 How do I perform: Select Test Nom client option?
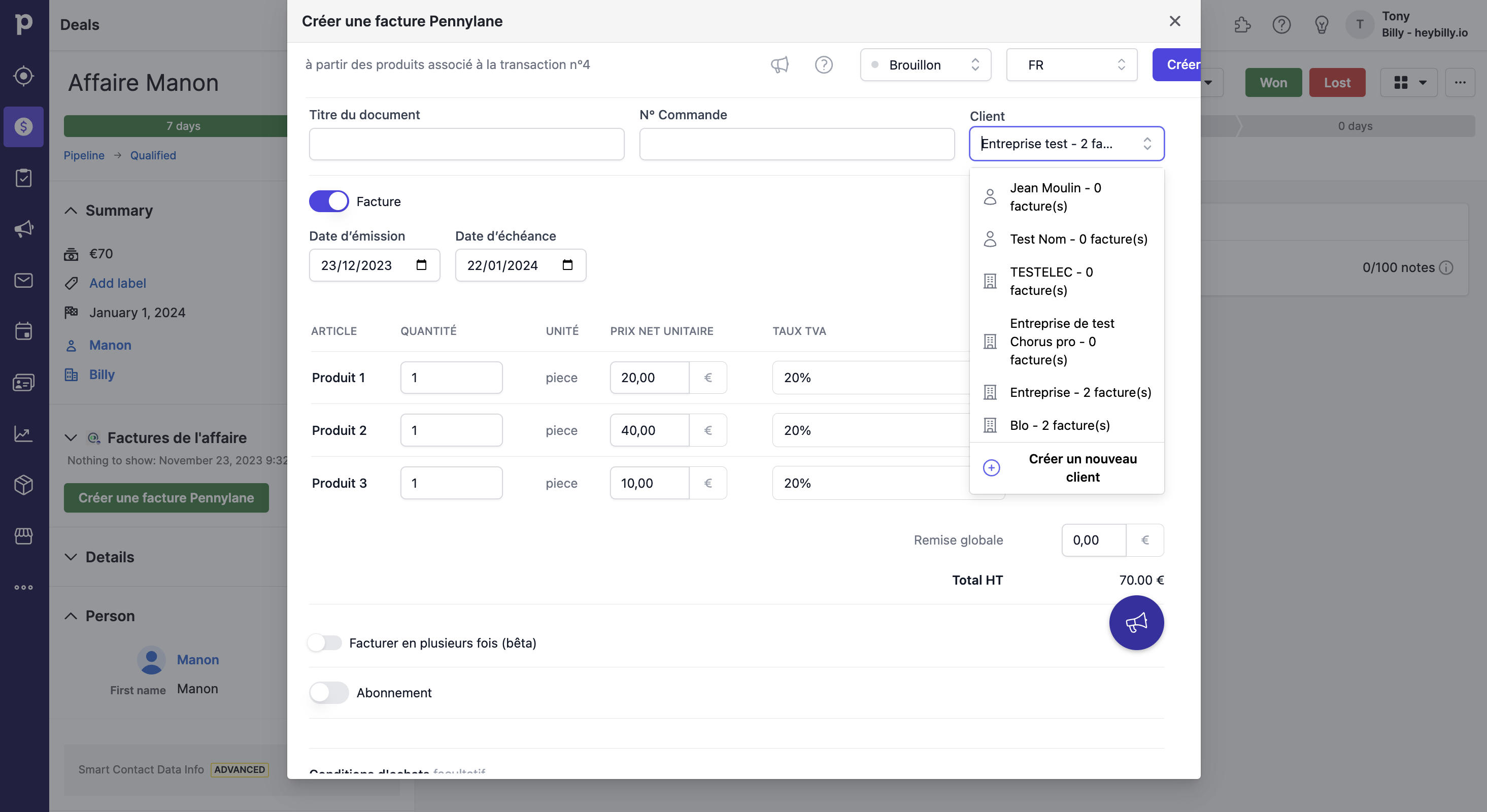point(1066,239)
